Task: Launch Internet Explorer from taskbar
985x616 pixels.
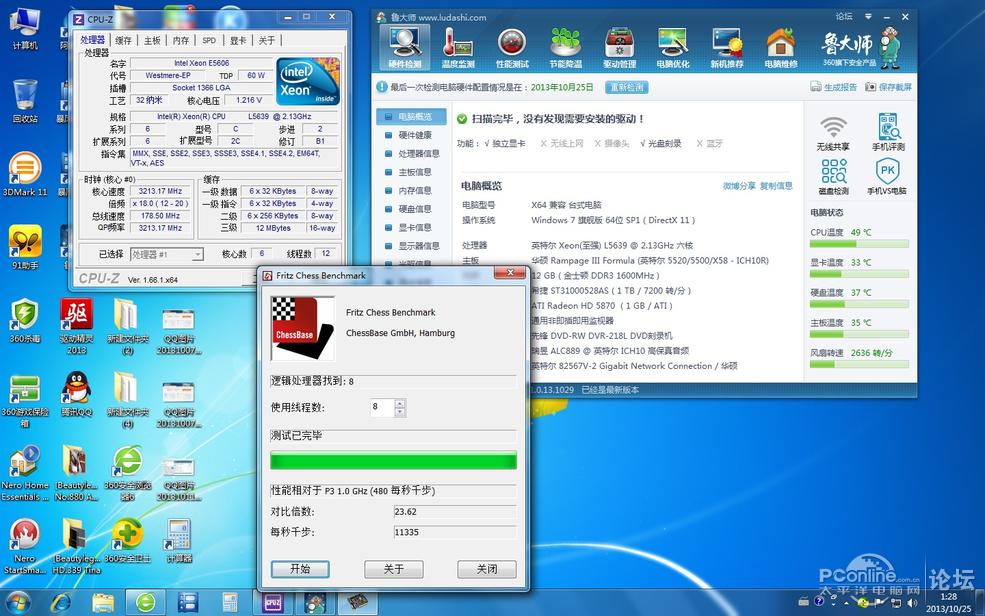Action: (x=60, y=603)
